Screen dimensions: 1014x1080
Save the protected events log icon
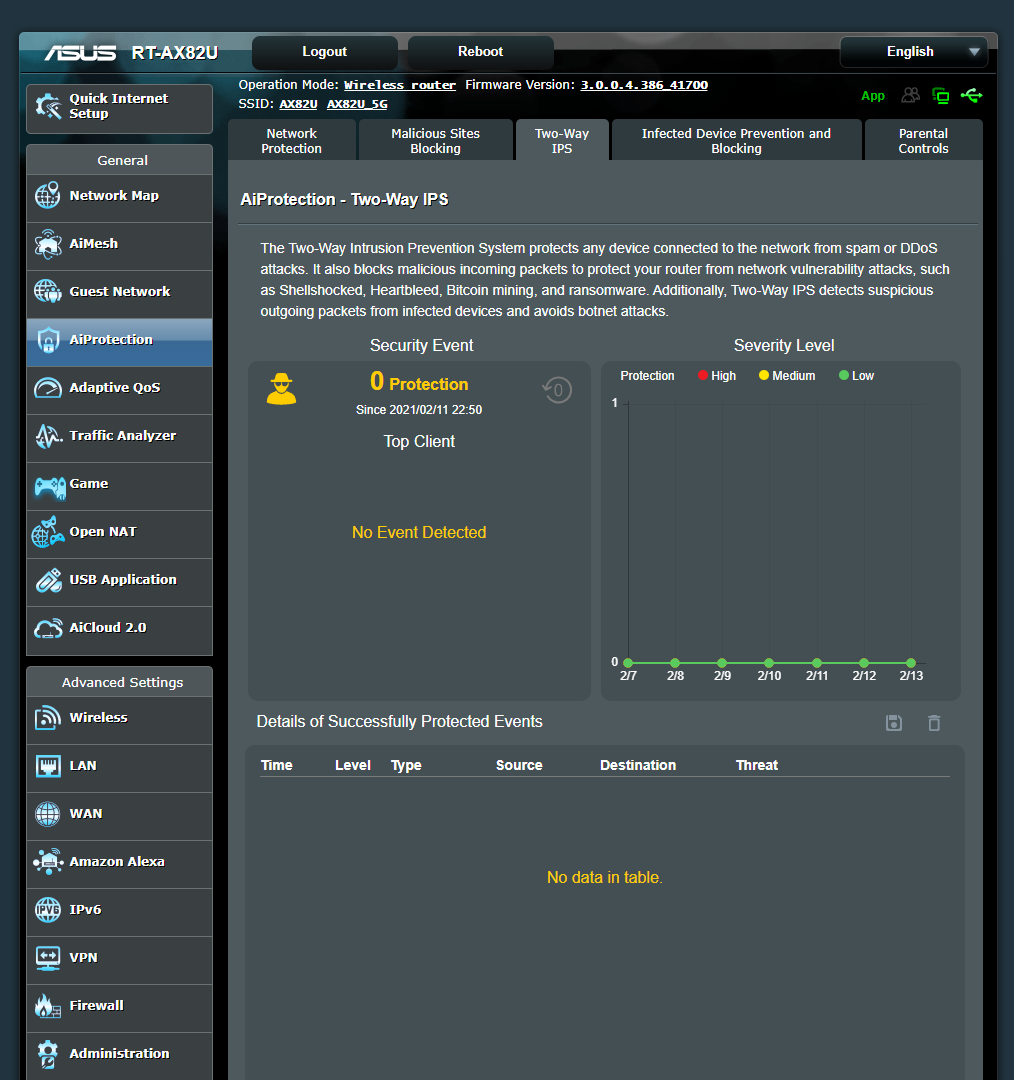tap(893, 723)
